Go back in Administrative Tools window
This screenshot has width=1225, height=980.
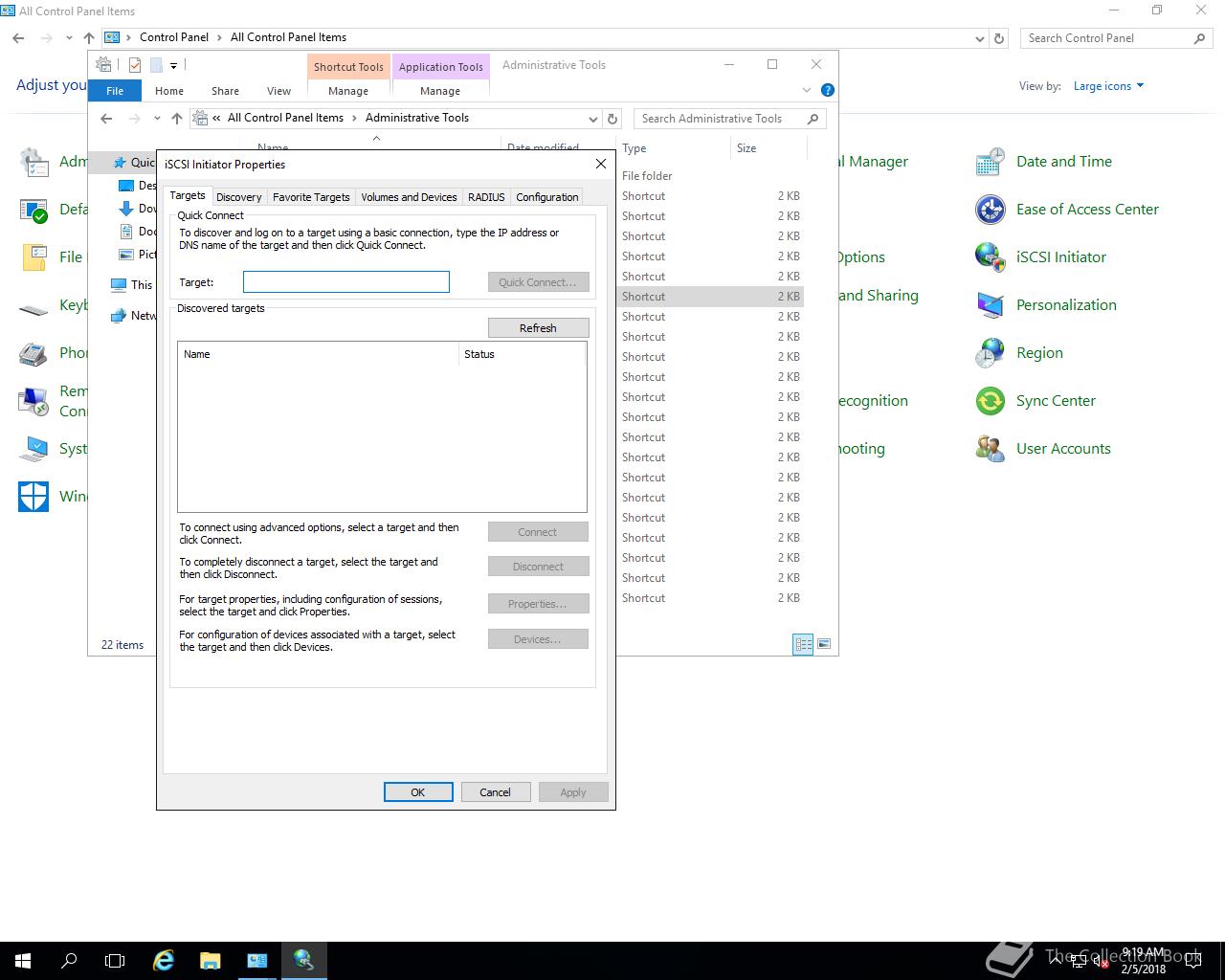106,119
